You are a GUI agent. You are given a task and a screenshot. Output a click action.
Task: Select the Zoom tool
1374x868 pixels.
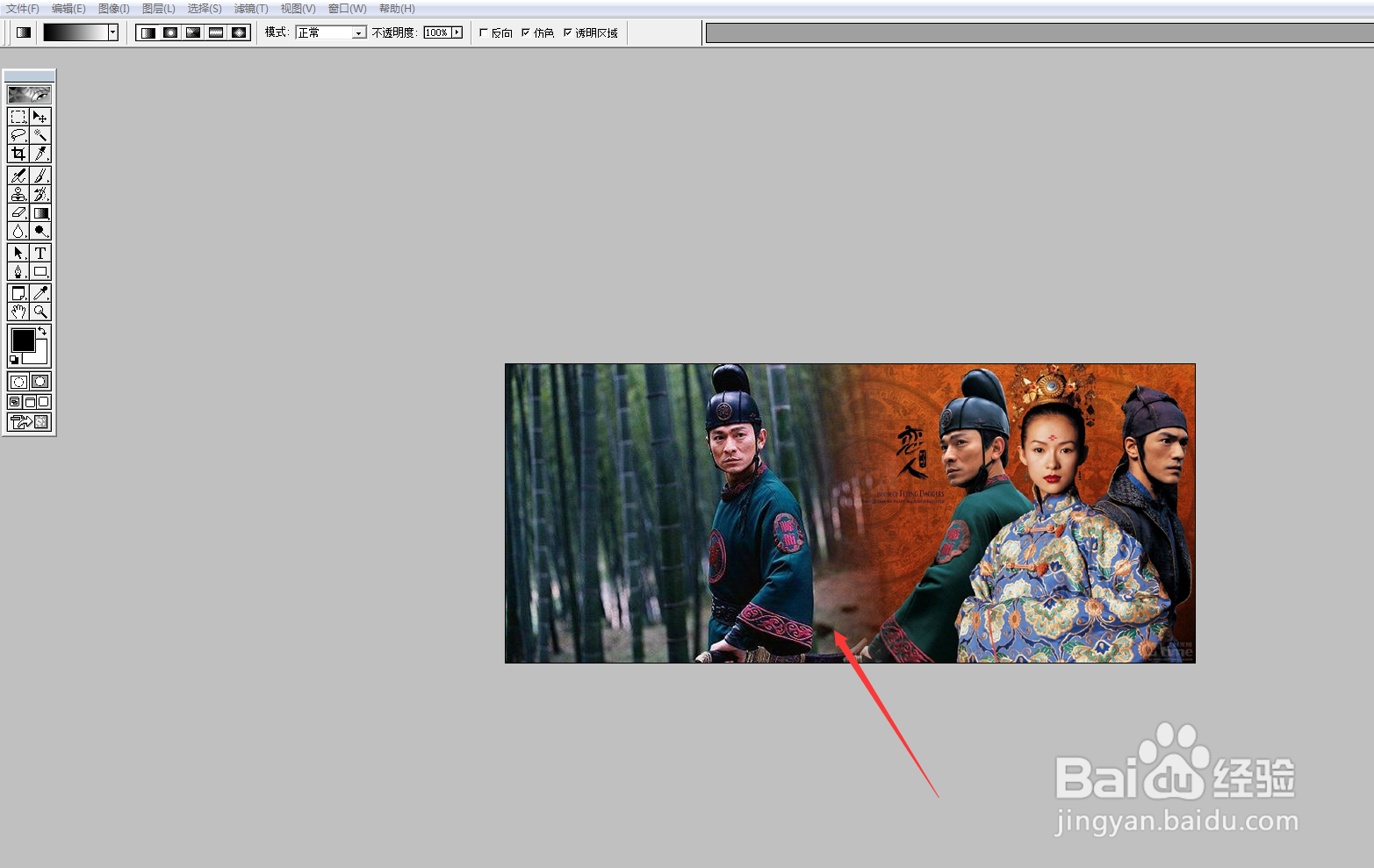point(40,312)
